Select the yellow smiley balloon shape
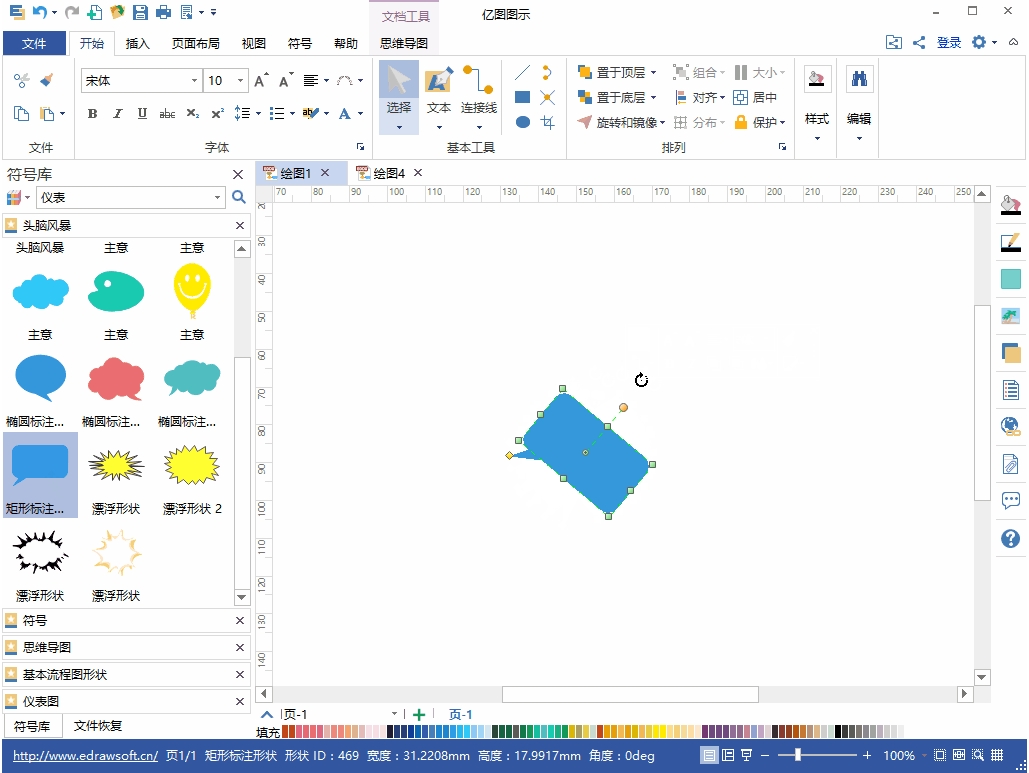The image size is (1029, 773). pyautogui.click(x=192, y=290)
